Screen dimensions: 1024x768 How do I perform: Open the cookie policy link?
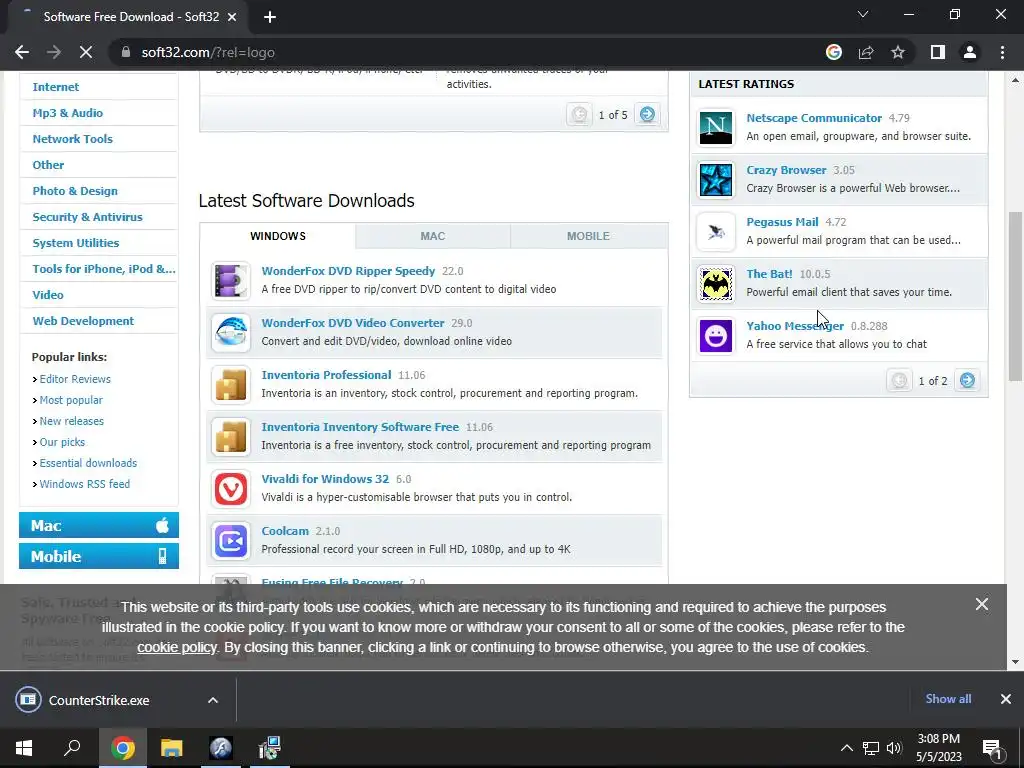176,647
